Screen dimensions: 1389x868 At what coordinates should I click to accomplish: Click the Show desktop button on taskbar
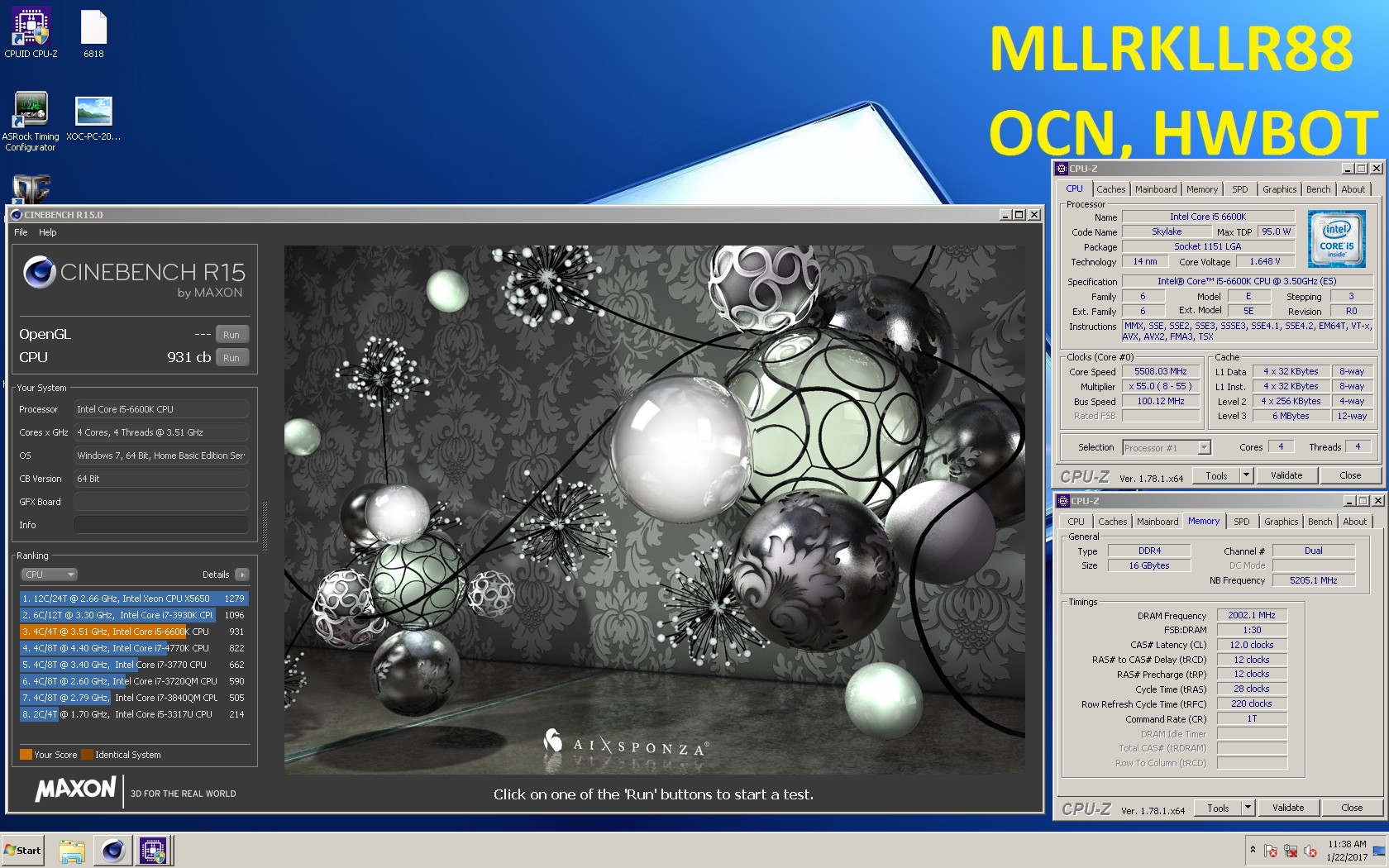[1379, 851]
